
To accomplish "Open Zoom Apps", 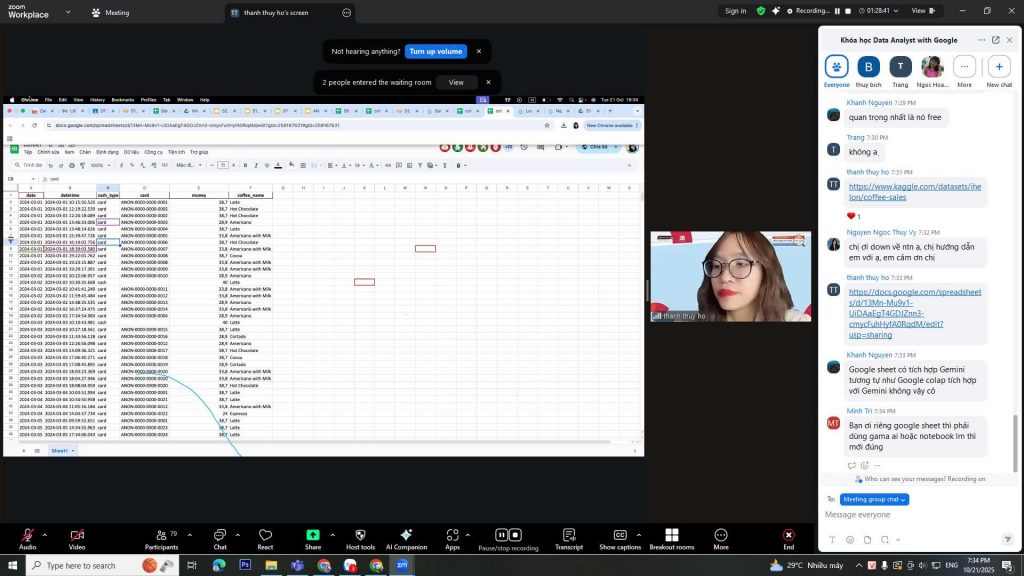I will click(x=453, y=539).
